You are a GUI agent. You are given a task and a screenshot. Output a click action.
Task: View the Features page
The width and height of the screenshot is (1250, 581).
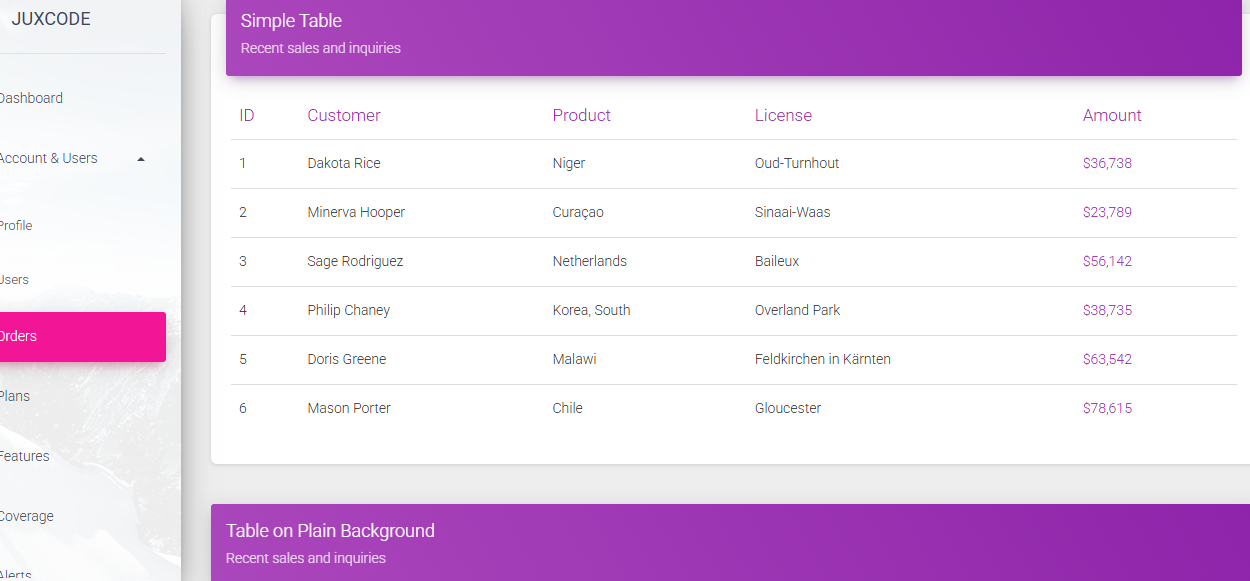pyautogui.click(x=24, y=456)
